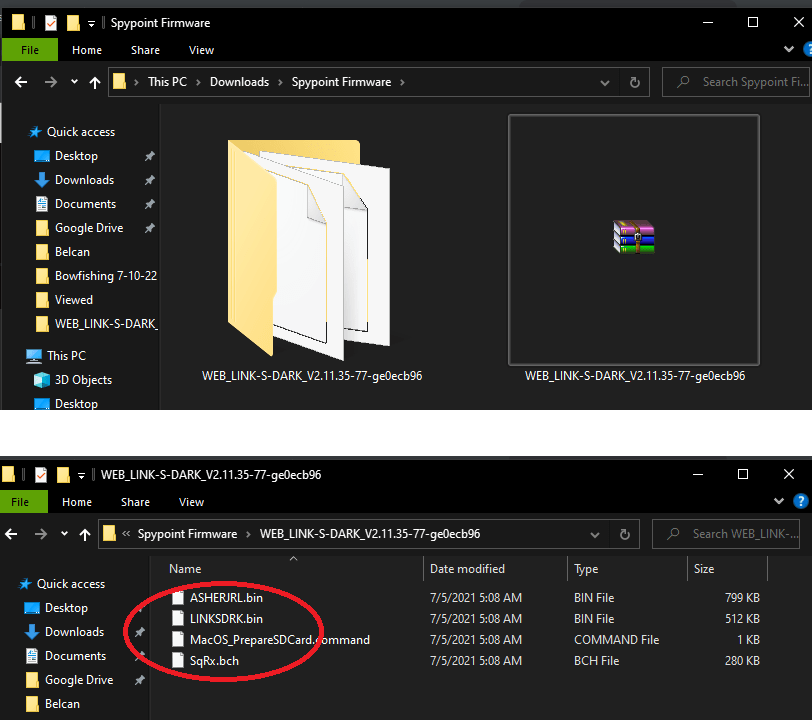Click the Search WEB_LINK field
This screenshot has width=812, height=720.
726,534
